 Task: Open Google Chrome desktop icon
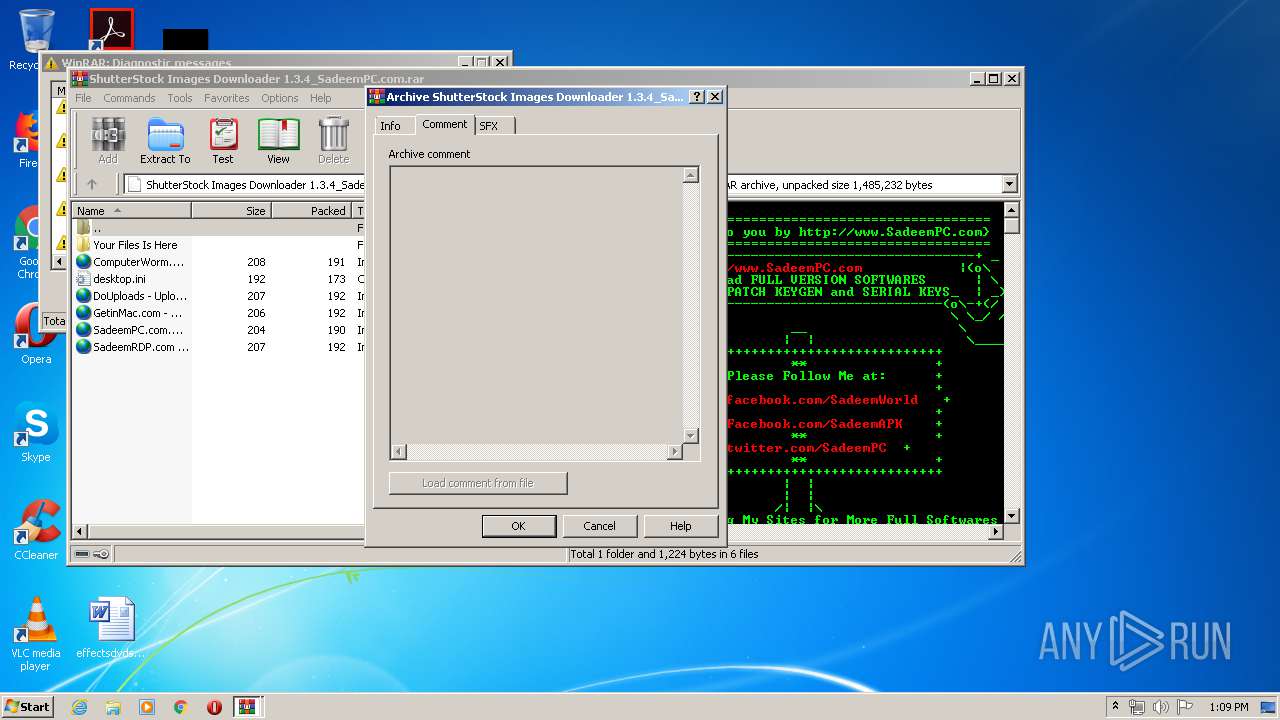point(28,244)
